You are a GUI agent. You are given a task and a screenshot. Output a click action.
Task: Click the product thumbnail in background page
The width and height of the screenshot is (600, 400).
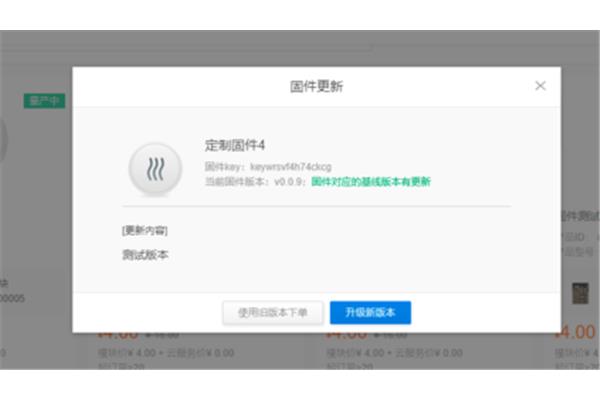(580, 293)
